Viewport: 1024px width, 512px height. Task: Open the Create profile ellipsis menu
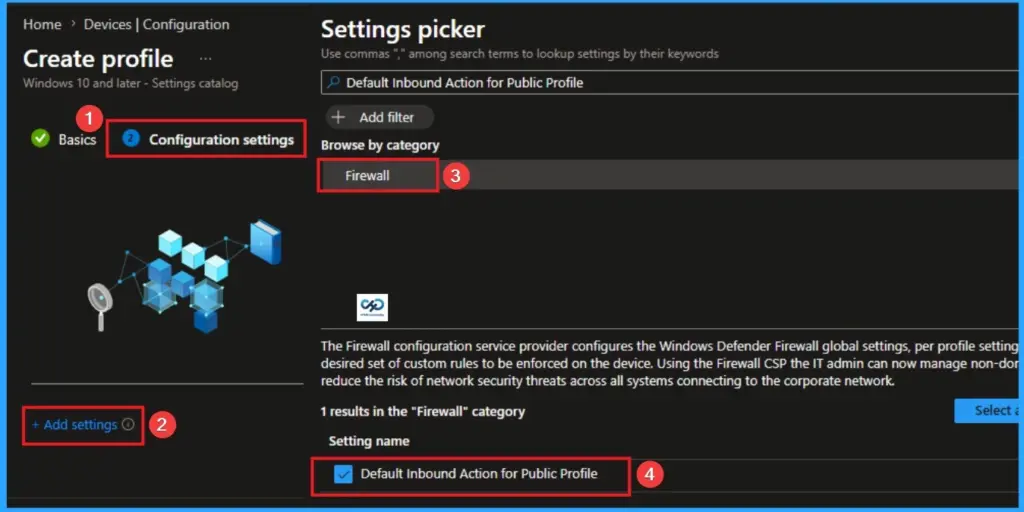coord(206,59)
